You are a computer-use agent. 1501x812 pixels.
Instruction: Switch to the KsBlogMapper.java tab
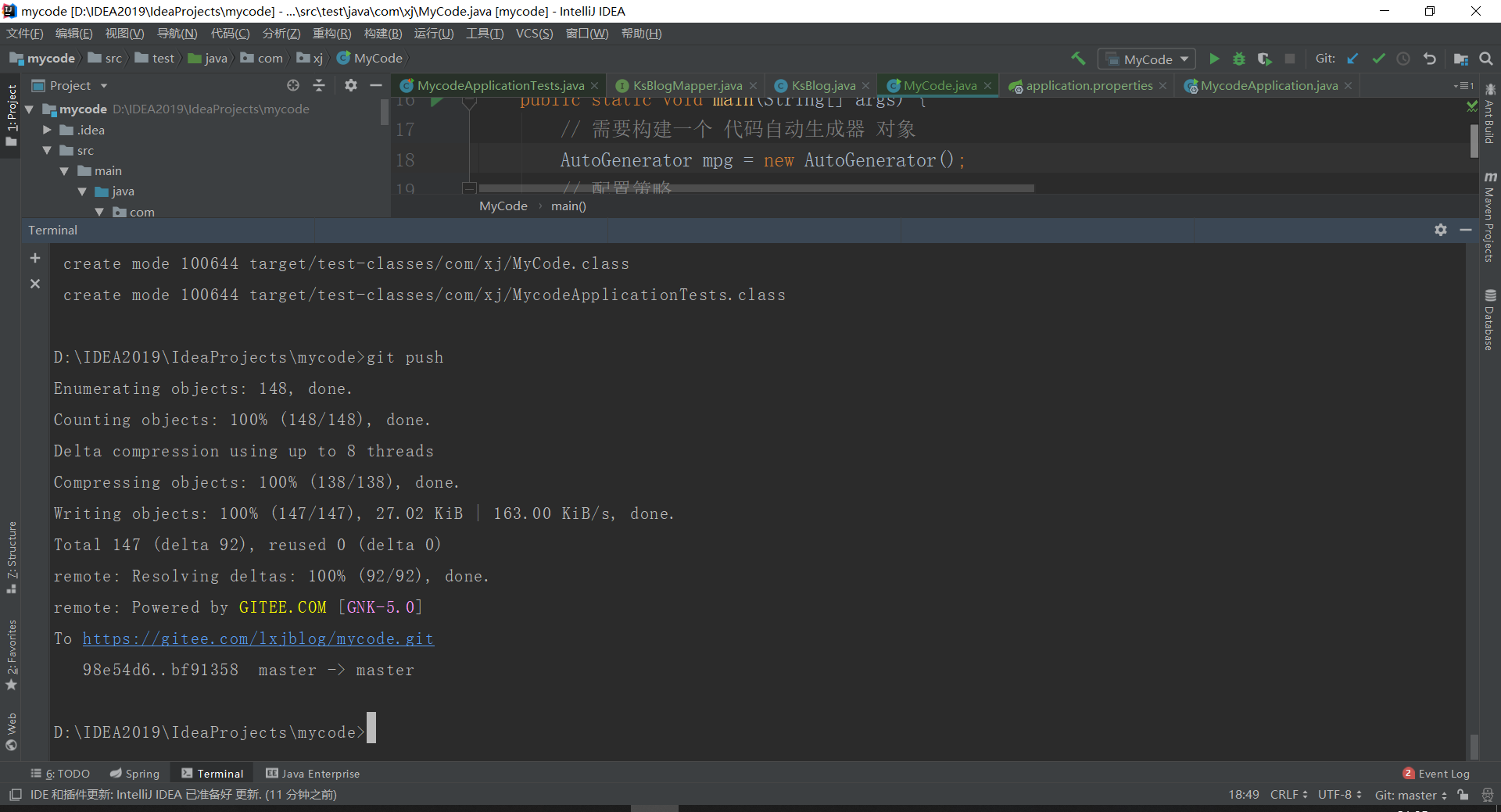[x=686, y=86]
